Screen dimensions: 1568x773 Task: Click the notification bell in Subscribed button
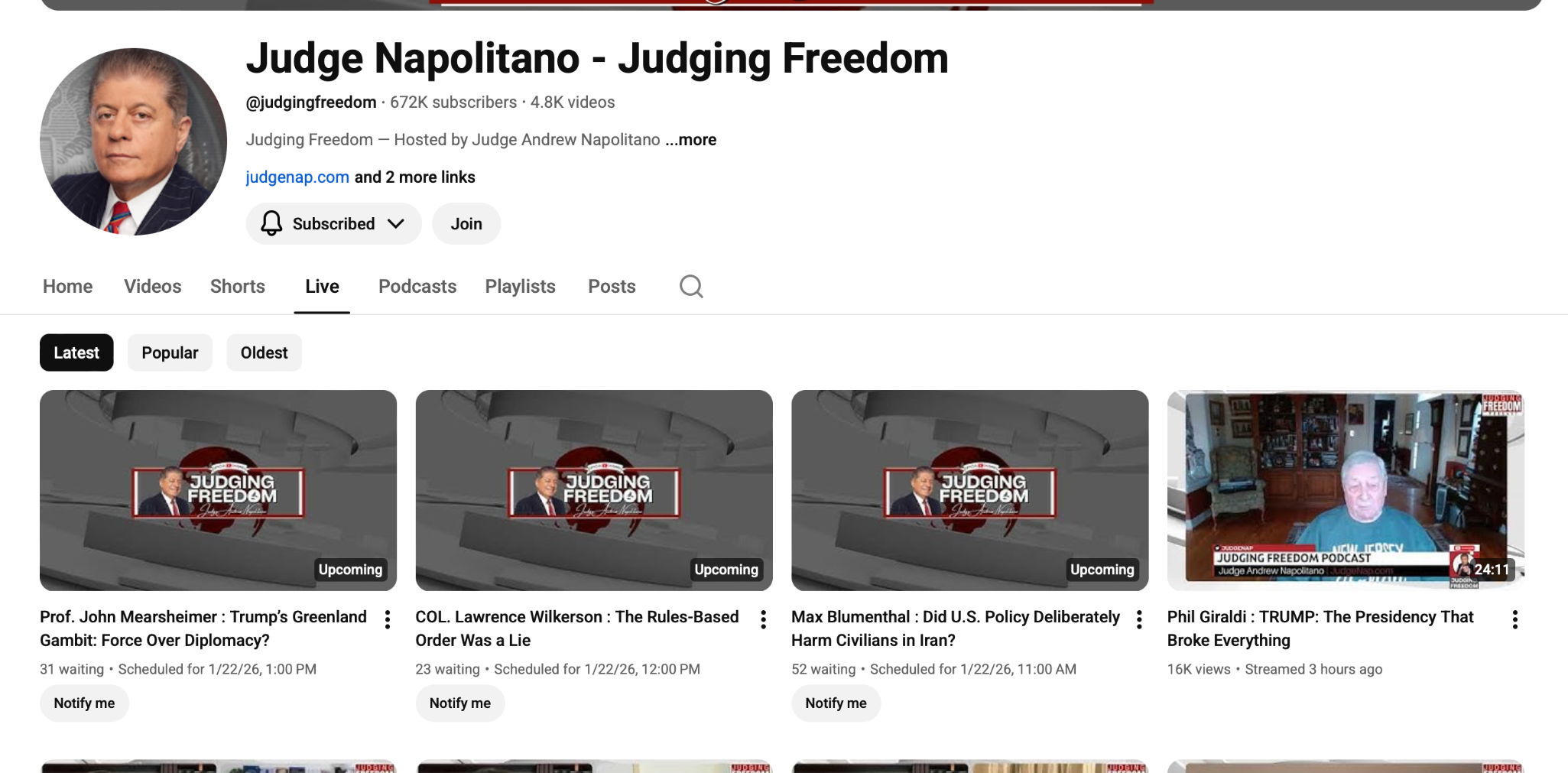(271, 223)
